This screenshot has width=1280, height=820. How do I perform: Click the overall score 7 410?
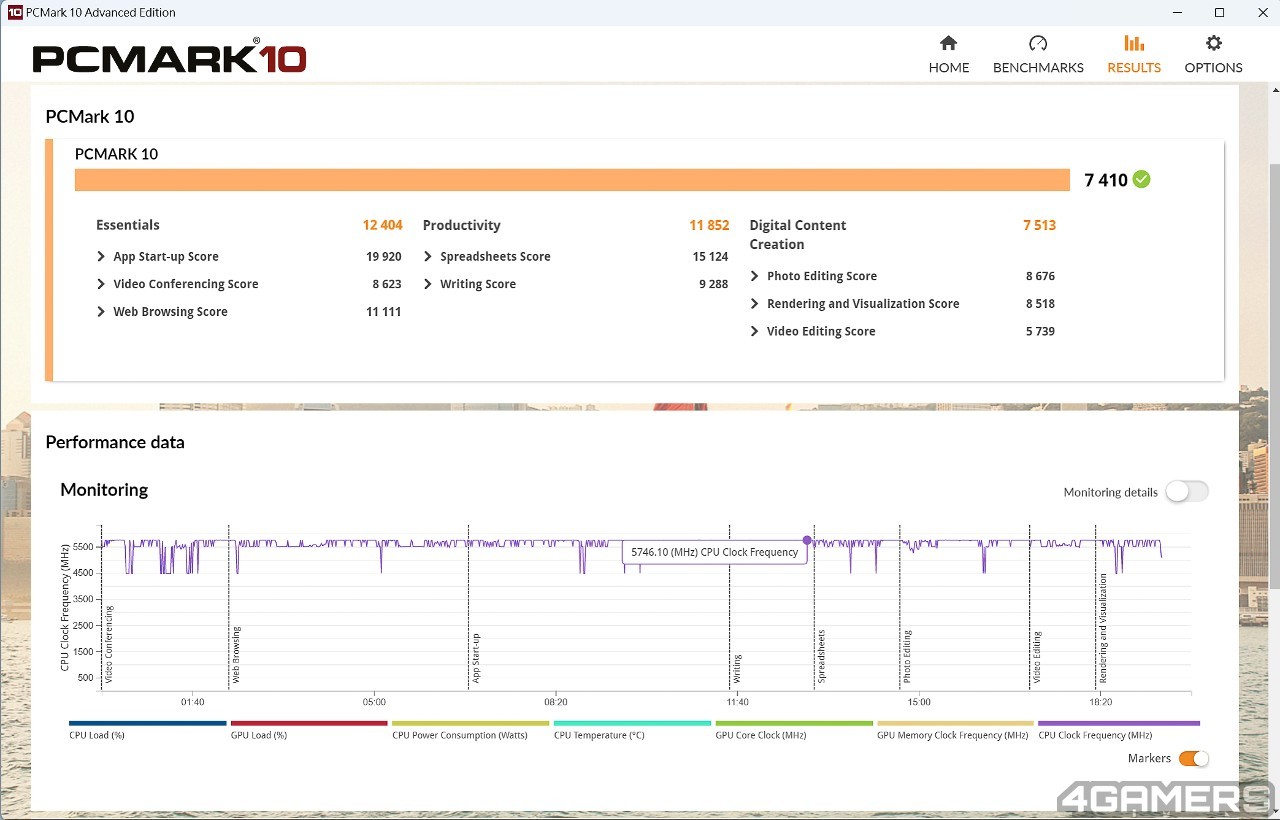(1106, 180)
